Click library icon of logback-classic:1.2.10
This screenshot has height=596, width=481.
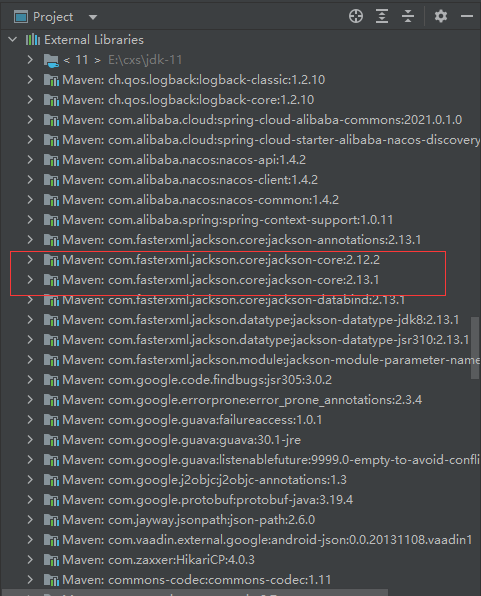click(51, 80)
